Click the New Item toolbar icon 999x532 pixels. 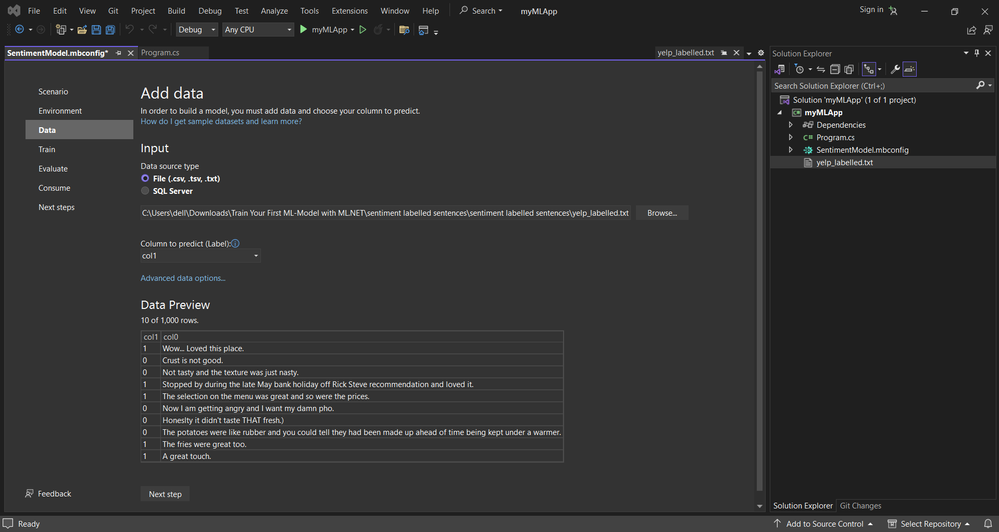pyautogui.click(x=61, y=29)
